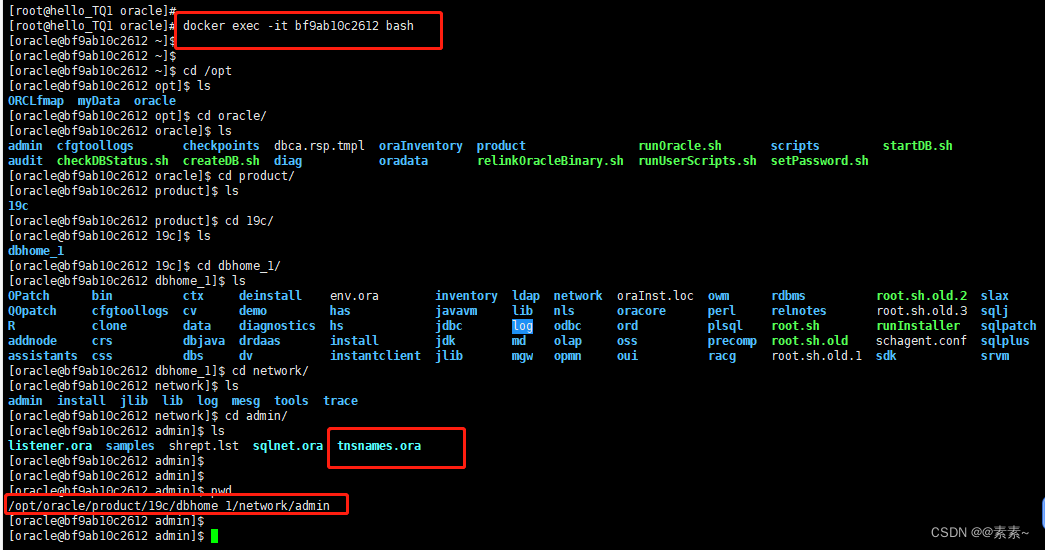Select the startDB.sh script name
The width and height of the screenshot is (1045, 550).
918,146
